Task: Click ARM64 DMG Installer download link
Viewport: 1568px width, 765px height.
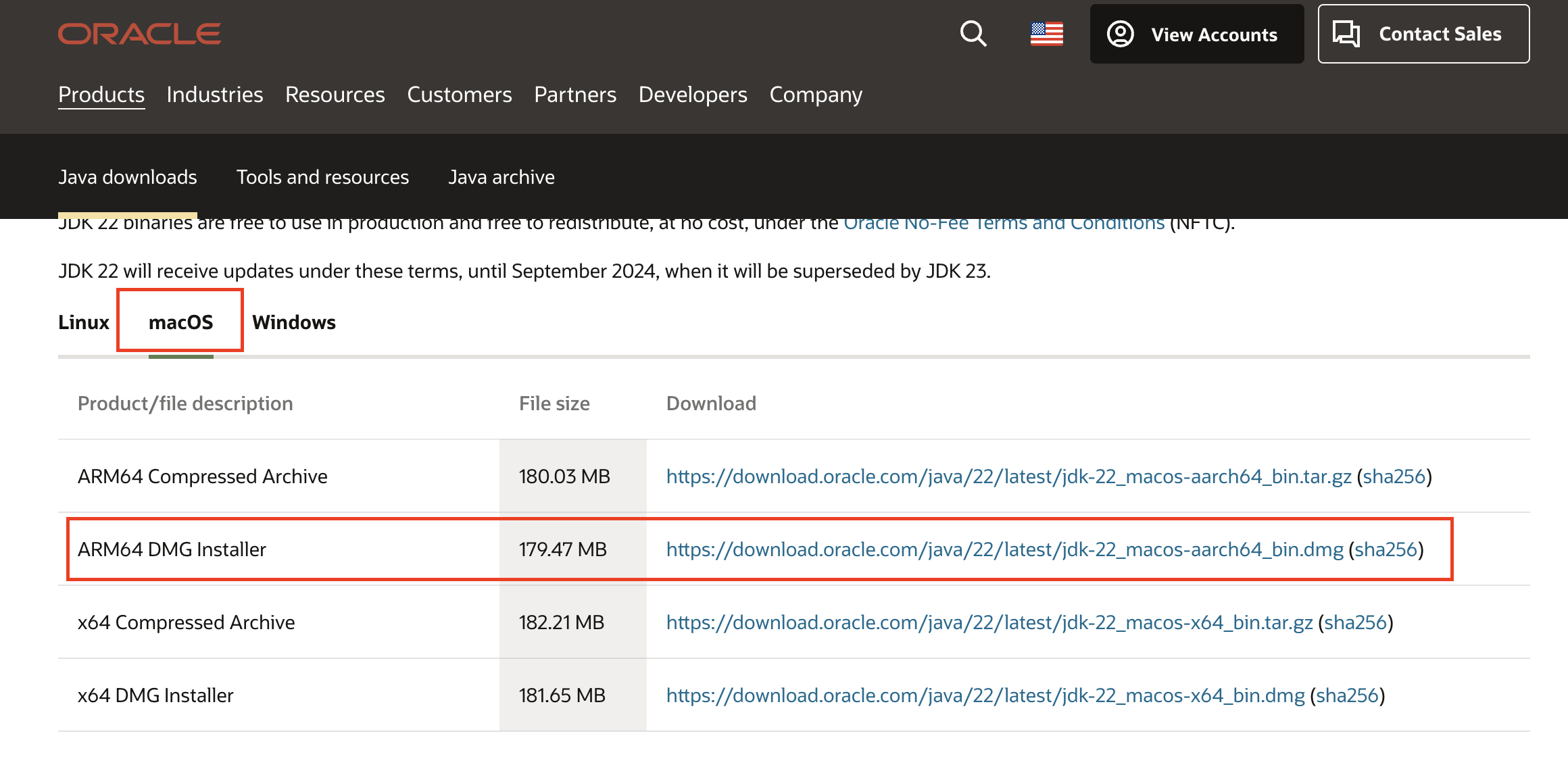Action: 1004,549
